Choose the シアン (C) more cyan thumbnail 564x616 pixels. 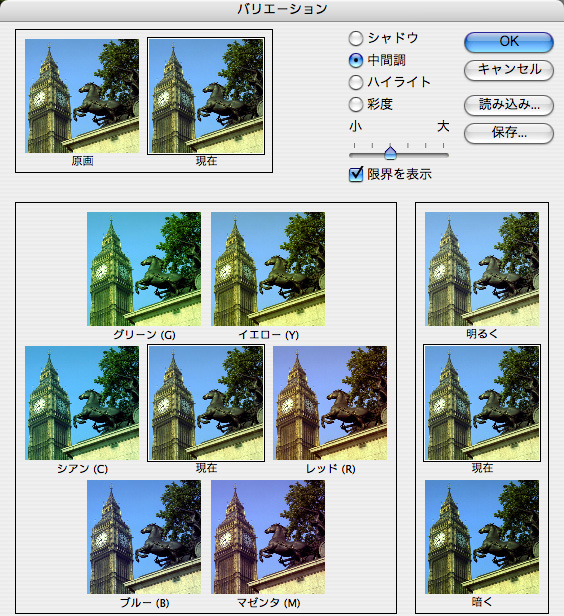[x=82, y=403]
